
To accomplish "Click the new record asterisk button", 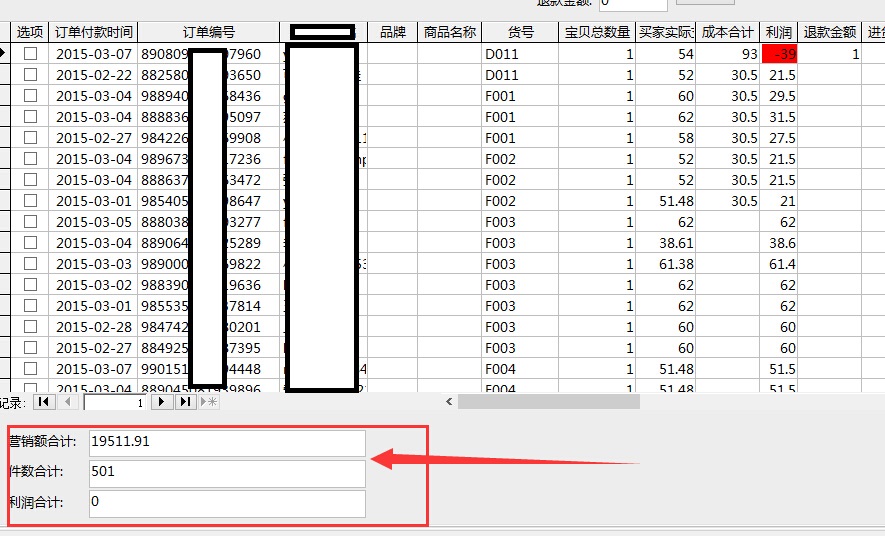I will pos(209,402).
